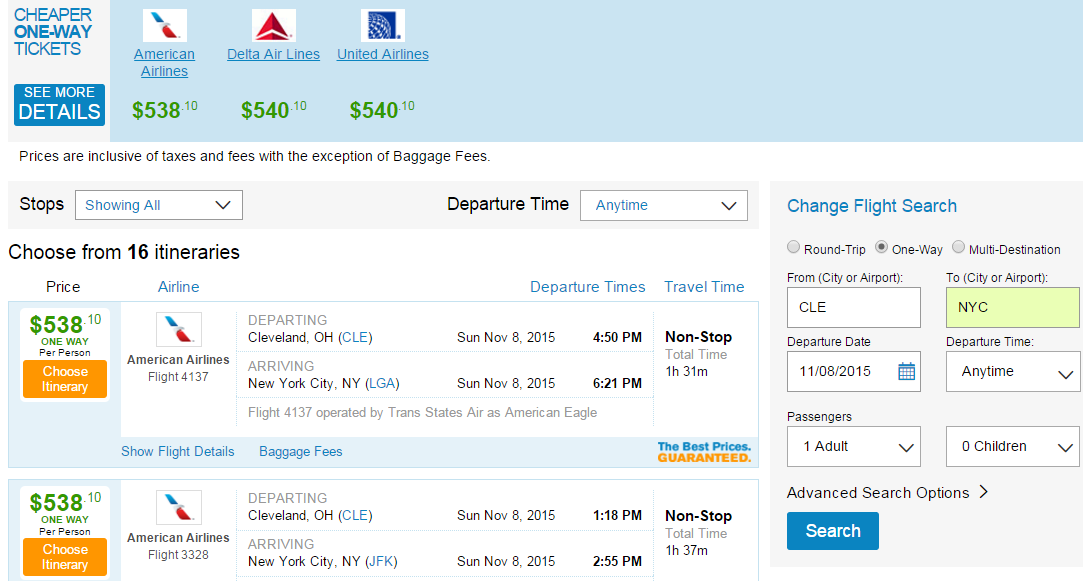Click American Airlines logo for Flight 3328
The width and height of the screenshot is (1083, 581).
tap(179, 508)
